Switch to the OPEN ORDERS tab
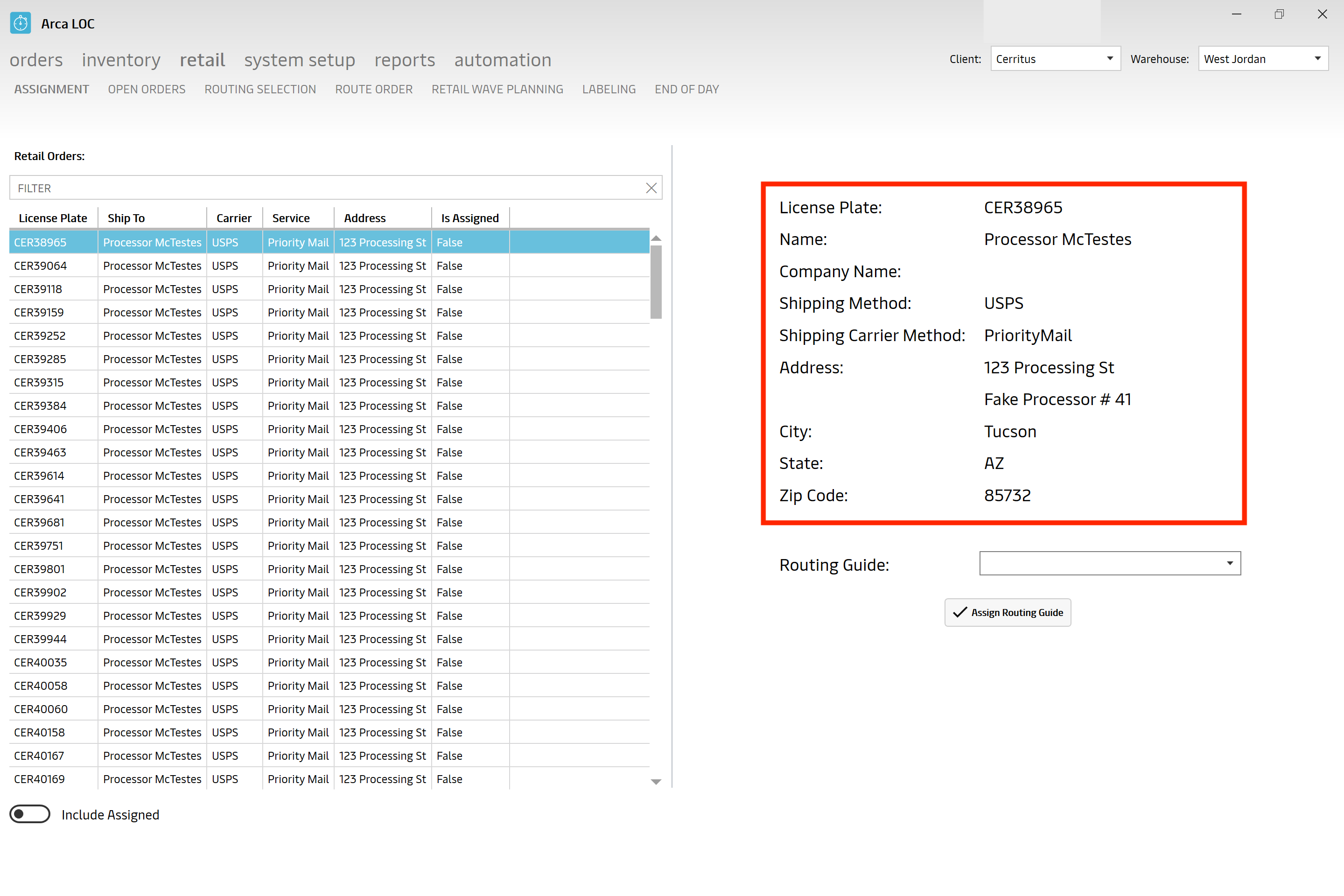The image size is (1344, 896). tap(147, 89)
